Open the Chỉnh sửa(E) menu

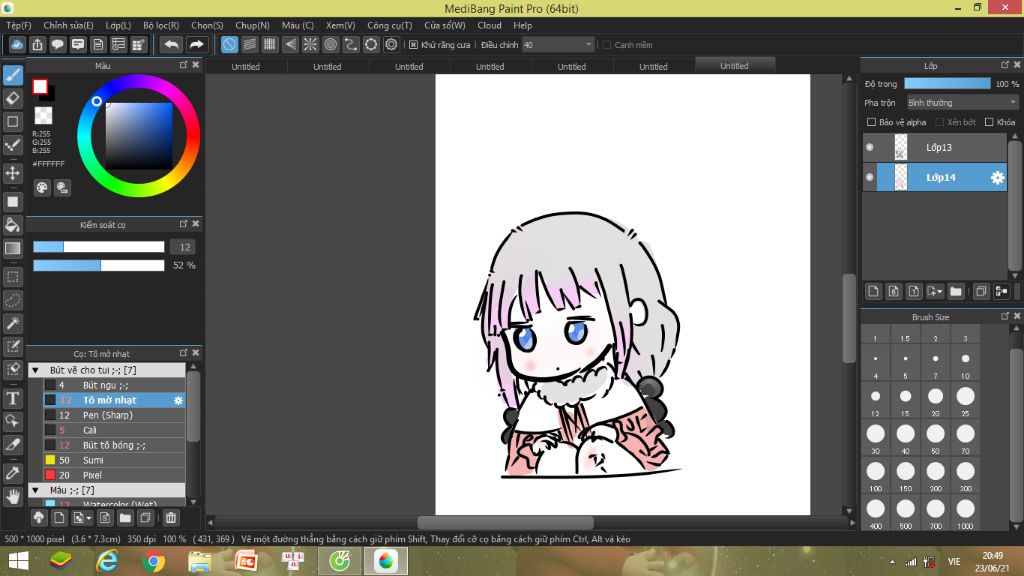(x=69, y=25)
